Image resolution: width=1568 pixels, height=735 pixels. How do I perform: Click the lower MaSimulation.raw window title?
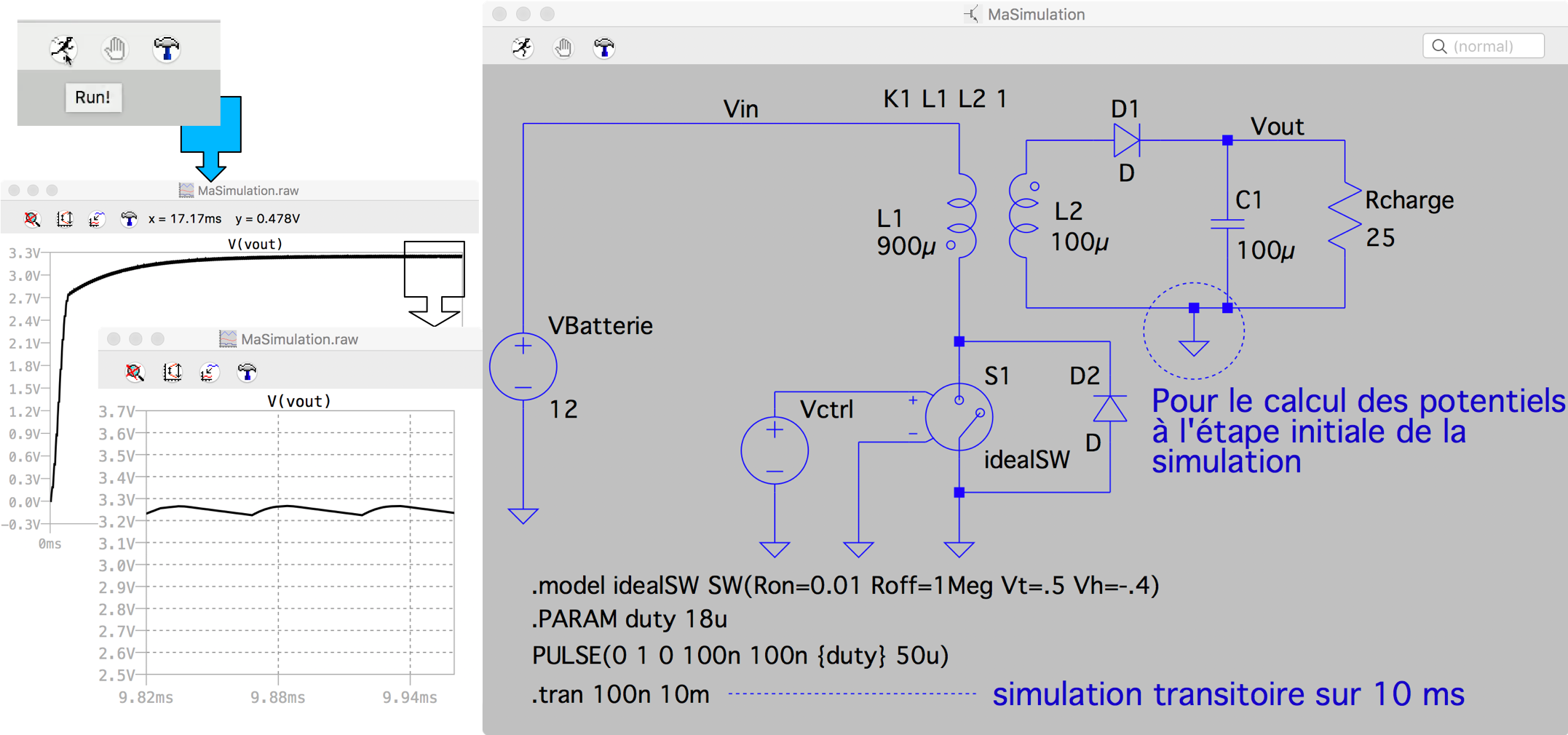point(299,339)
